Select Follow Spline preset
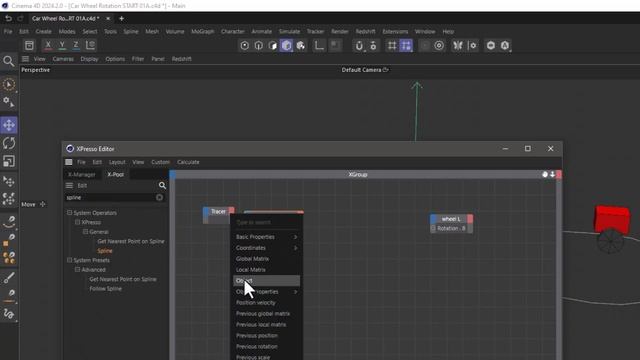 tap(105, 289)
